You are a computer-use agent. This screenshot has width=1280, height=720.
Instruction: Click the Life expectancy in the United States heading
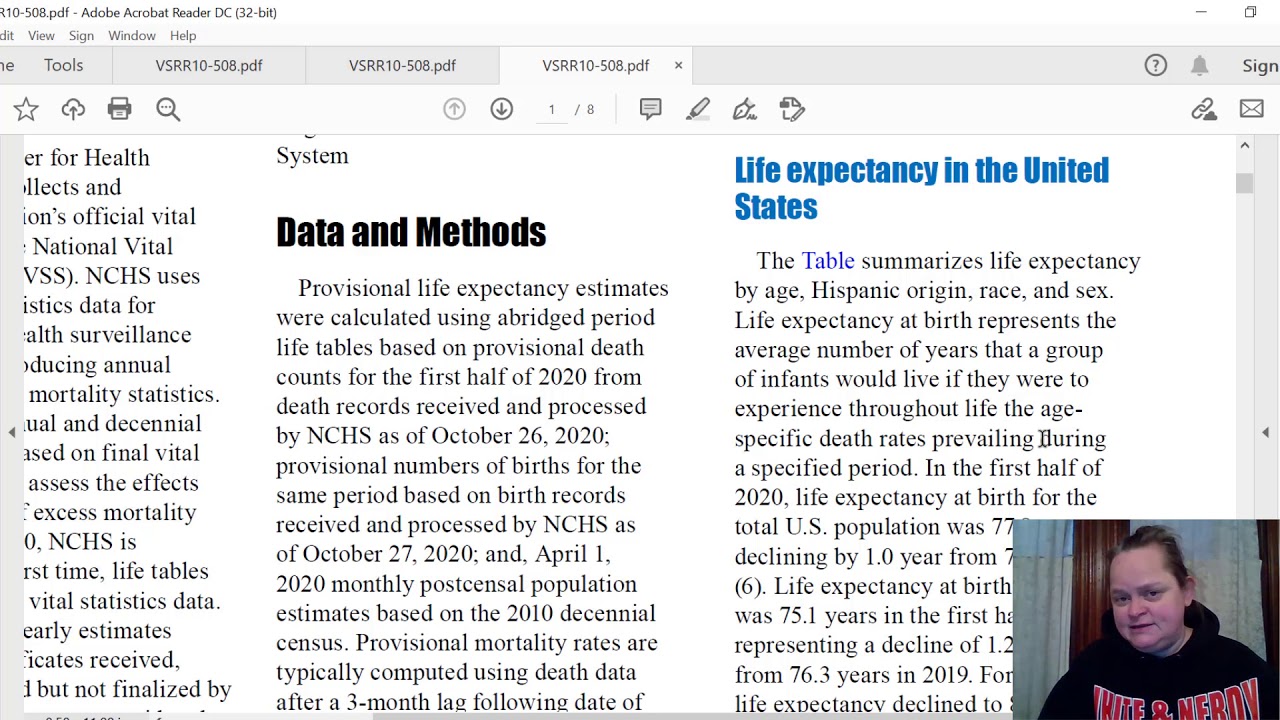[921, 188]
